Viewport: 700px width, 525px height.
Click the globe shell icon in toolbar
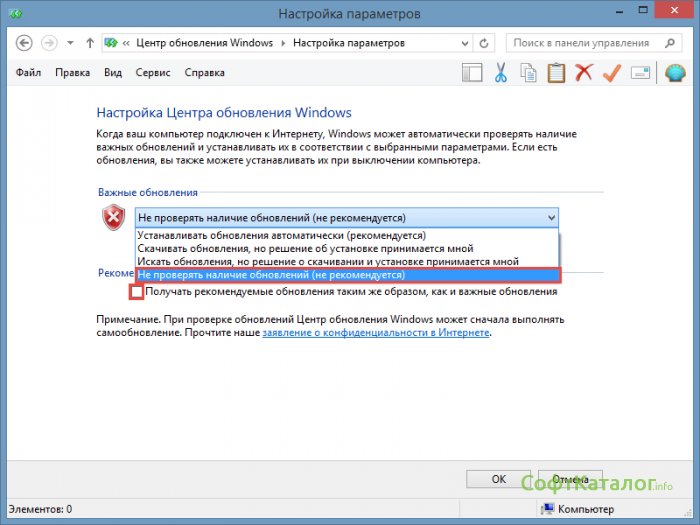(674, 73)
